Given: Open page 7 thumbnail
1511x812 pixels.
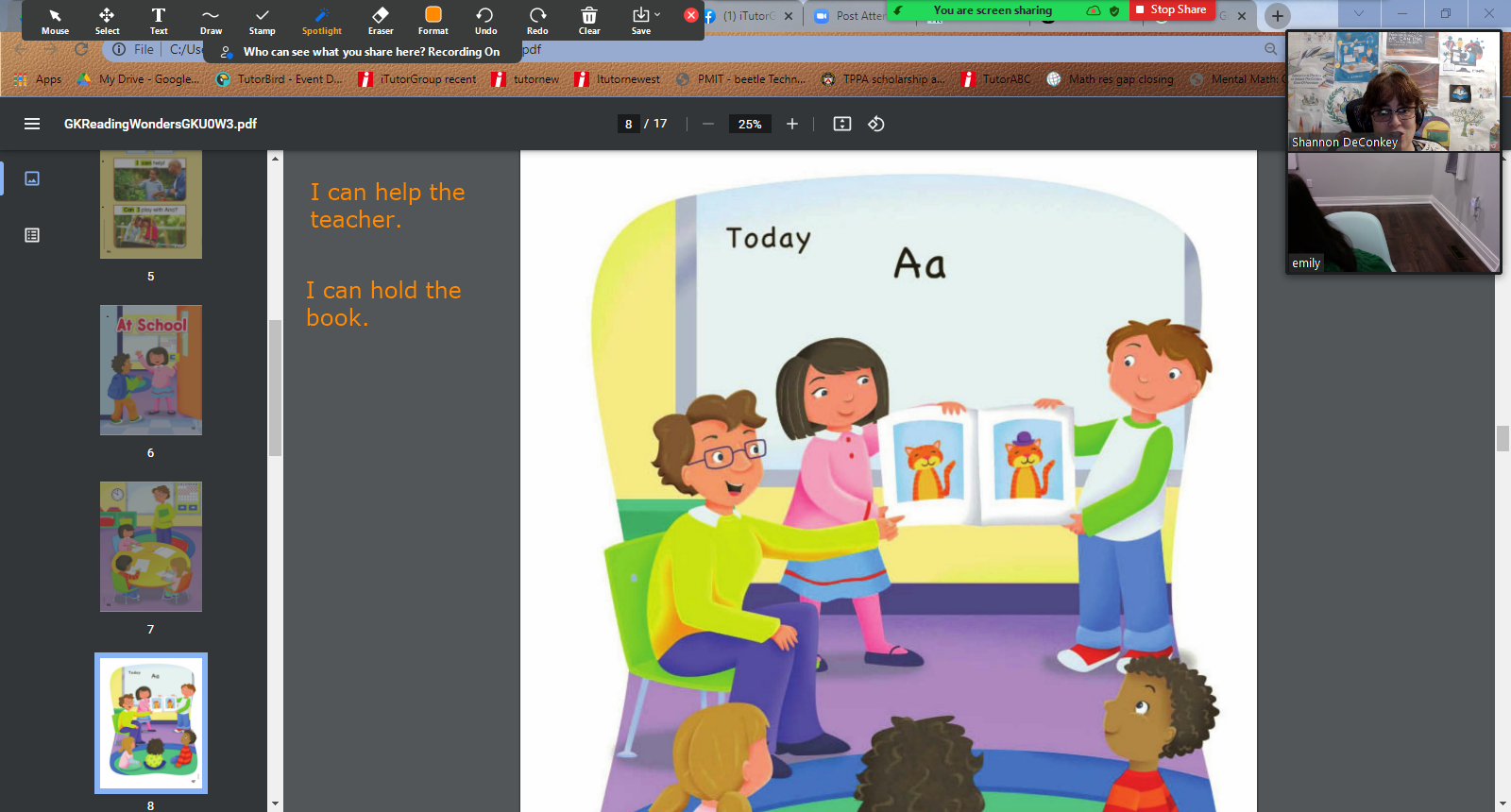Looking at the screenshot, I should pos(151,547).
